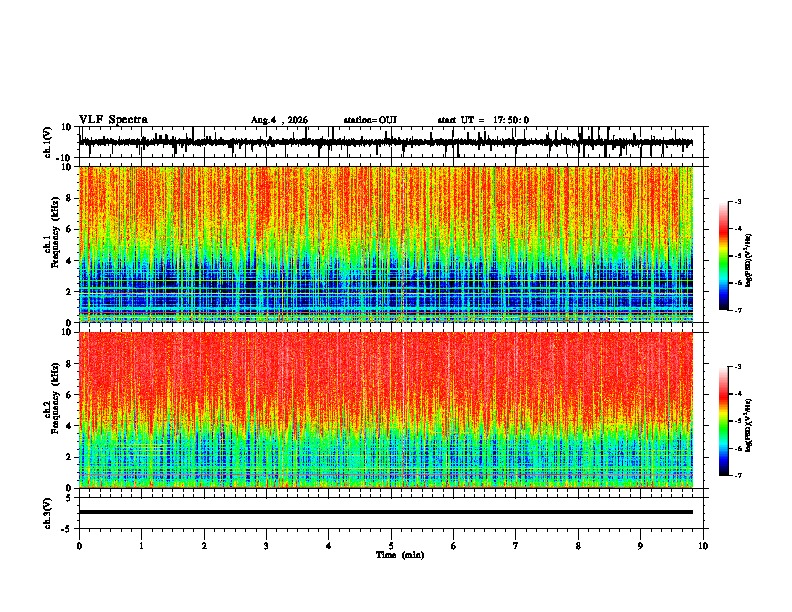
Task: Click the date label "Aug.4 , 2026"
Action: (x=279, y=120)
